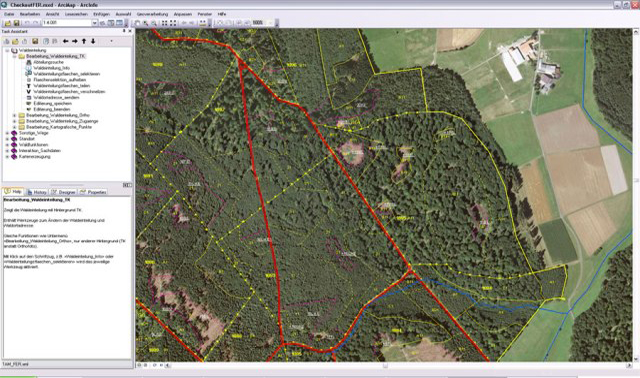This screenshot has height=378, width=640.
Task: Switch to the History tab
Action: 37,192
